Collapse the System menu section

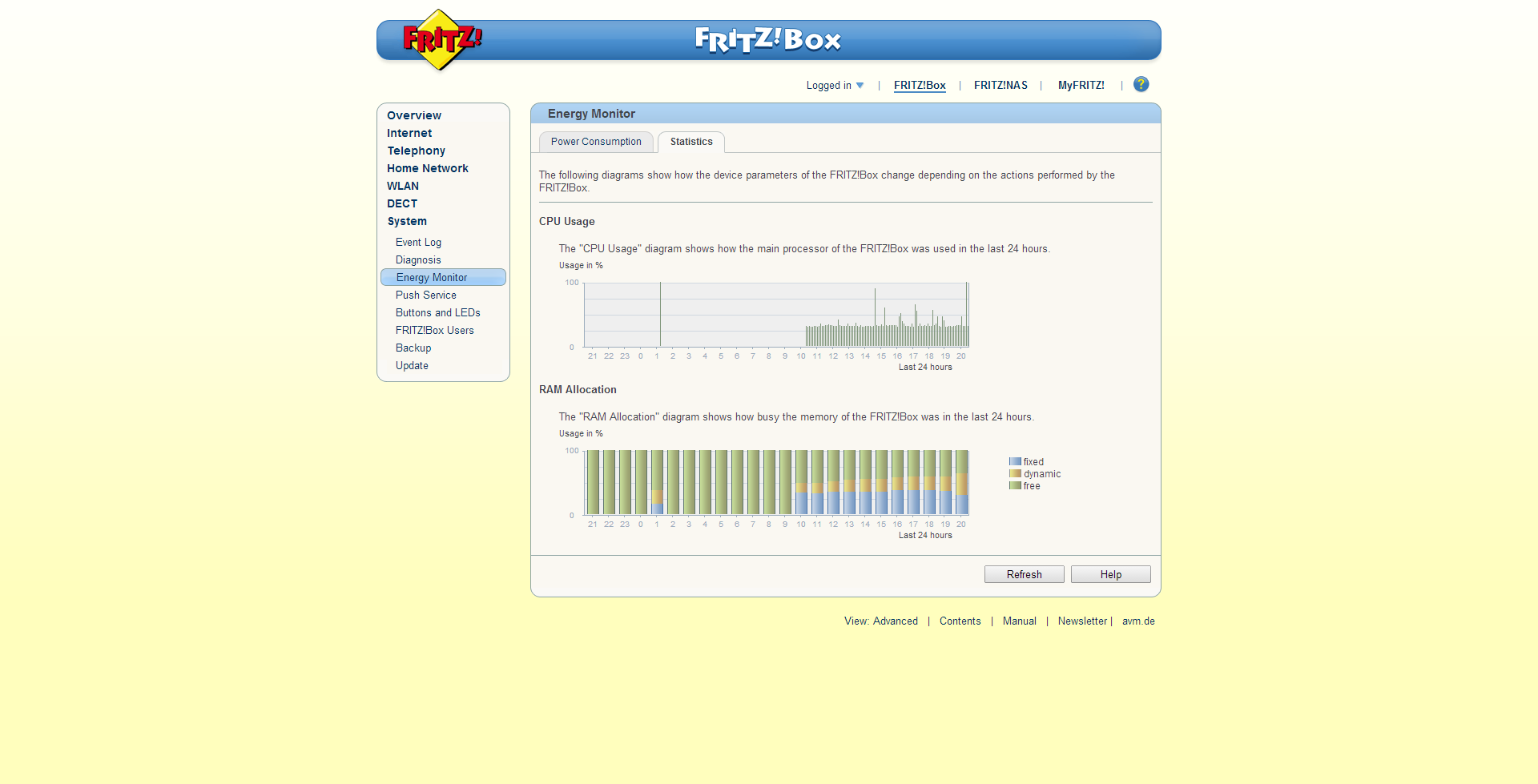tap(407, 221)
